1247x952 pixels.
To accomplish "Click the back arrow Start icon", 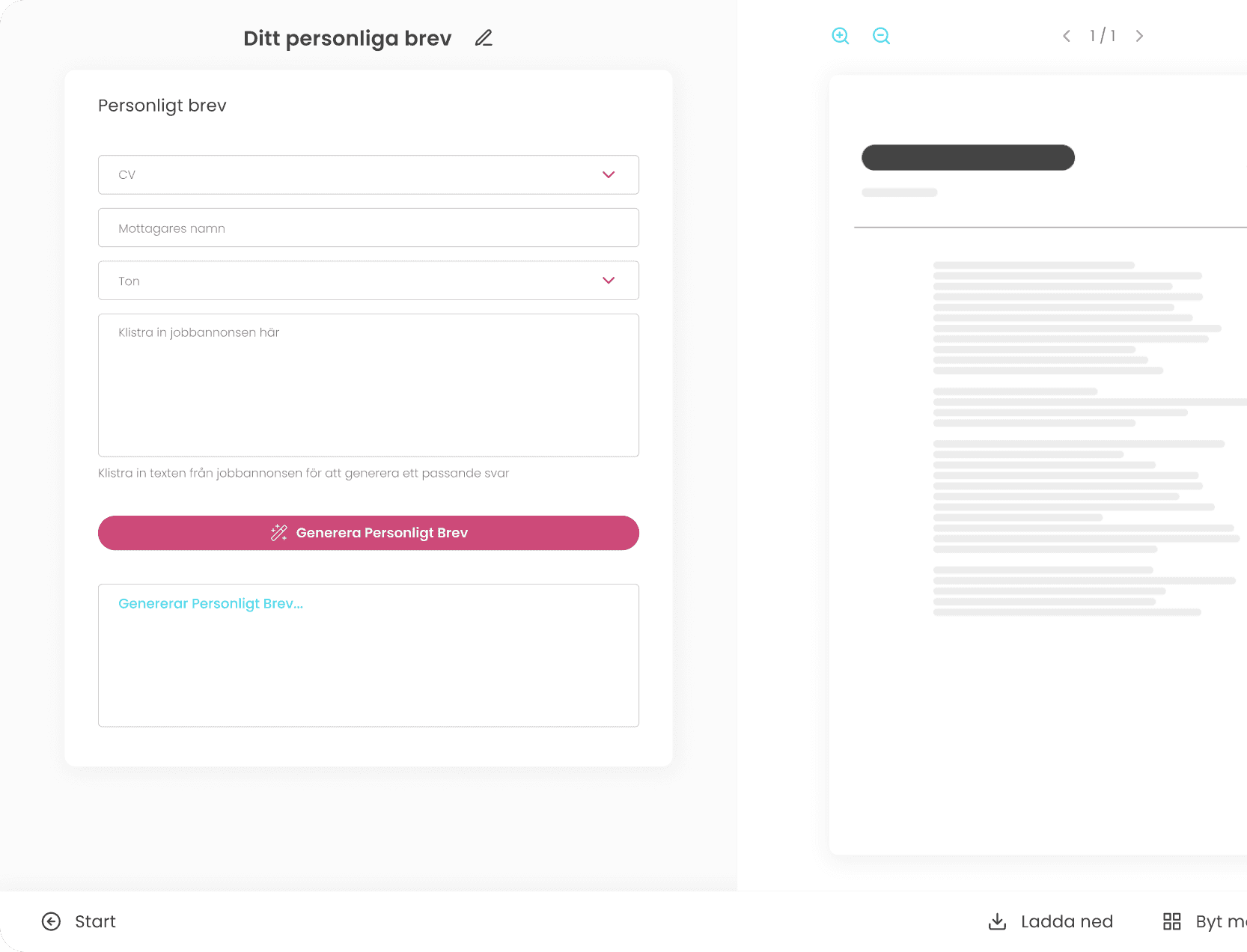I will click(51, 921).
